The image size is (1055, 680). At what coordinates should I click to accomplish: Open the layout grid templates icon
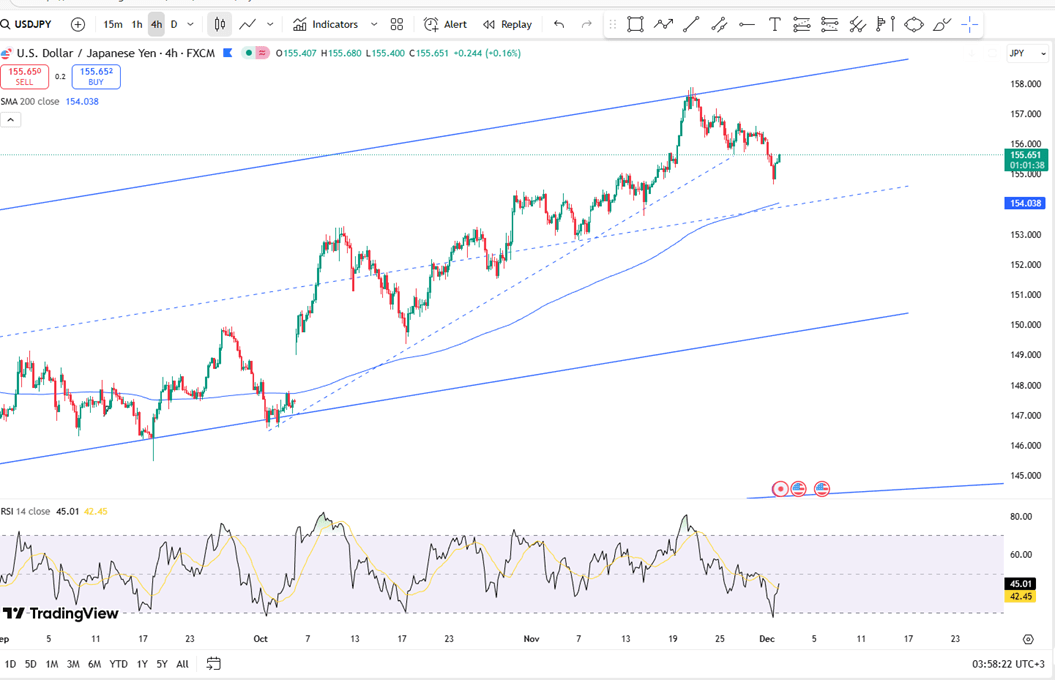point(397,24)
